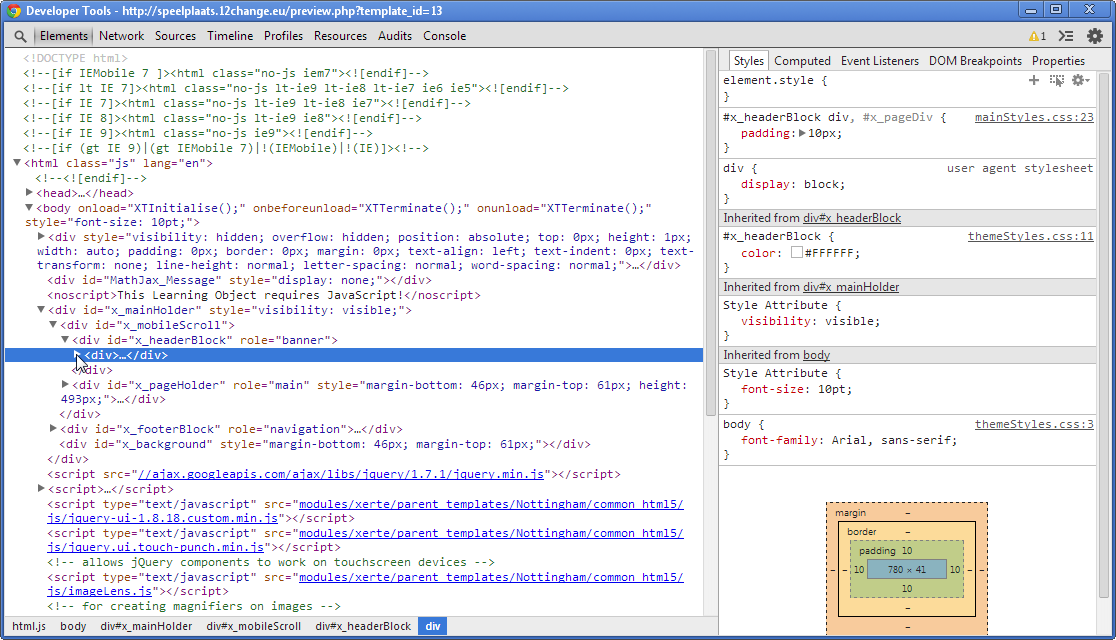Open the jquery.min.js script link
1116x640 pixels.
pos(341,474)
